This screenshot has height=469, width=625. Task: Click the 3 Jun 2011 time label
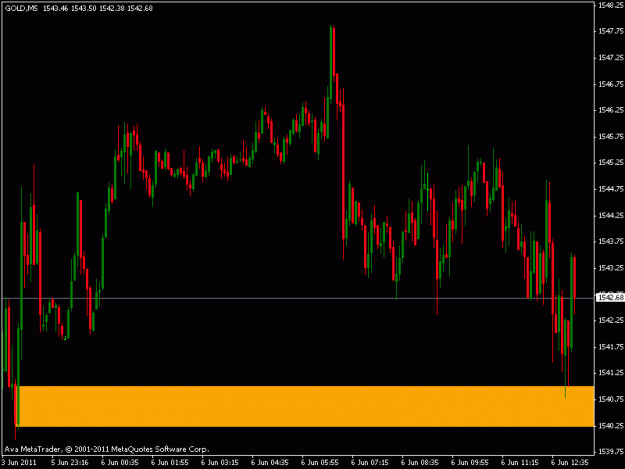tap(19, 463)
